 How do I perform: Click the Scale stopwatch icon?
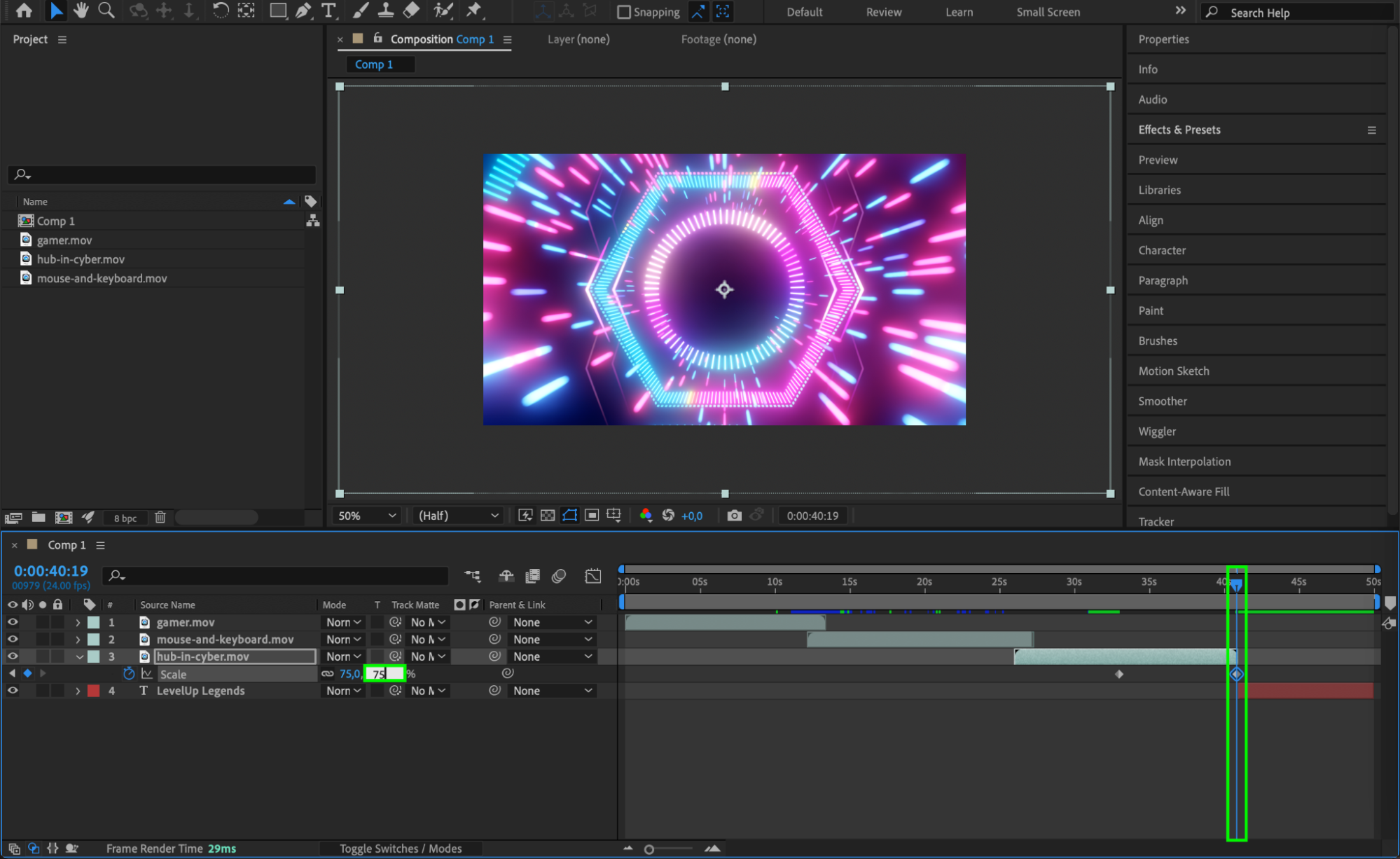click(129, 673)
